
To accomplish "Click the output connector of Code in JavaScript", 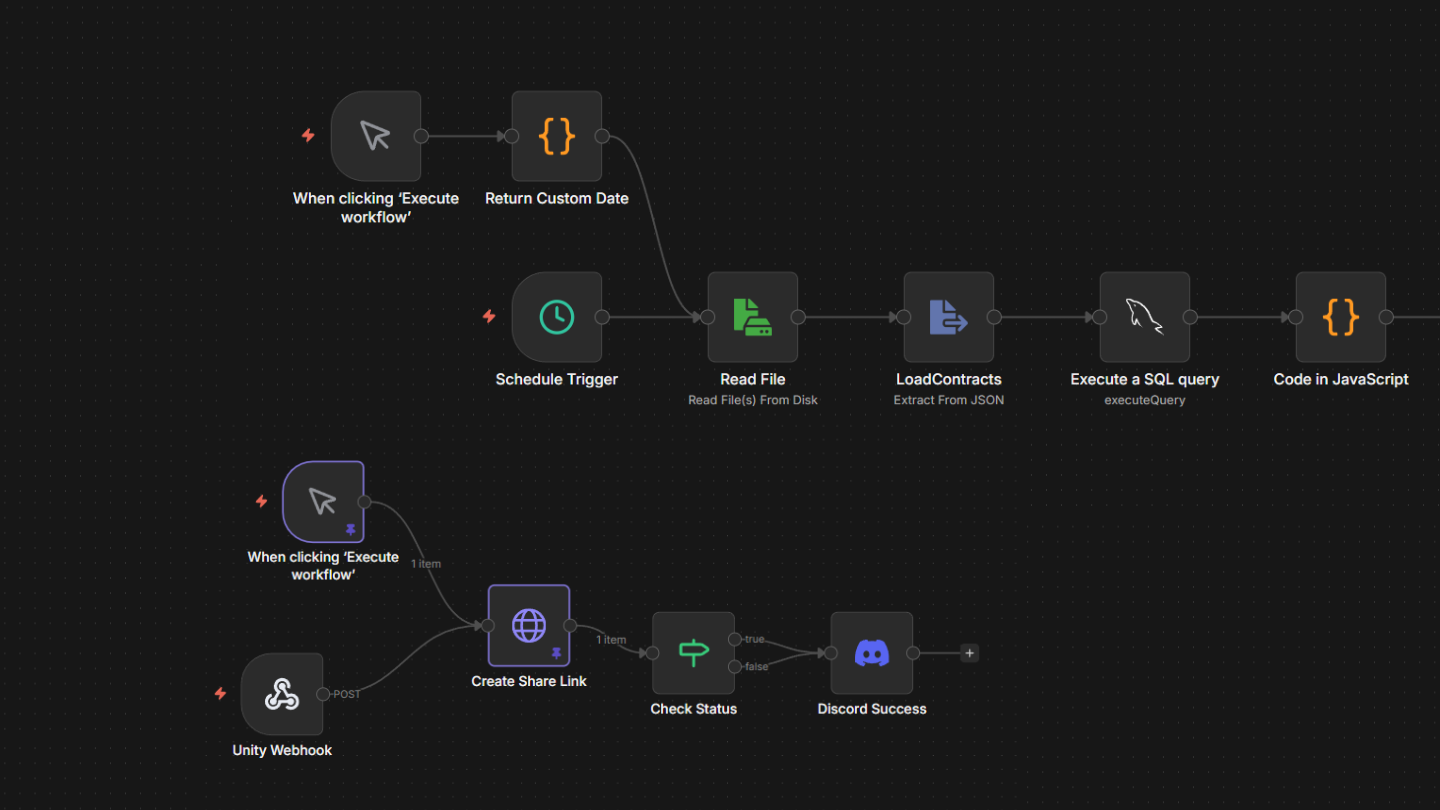I will 1386,317.
